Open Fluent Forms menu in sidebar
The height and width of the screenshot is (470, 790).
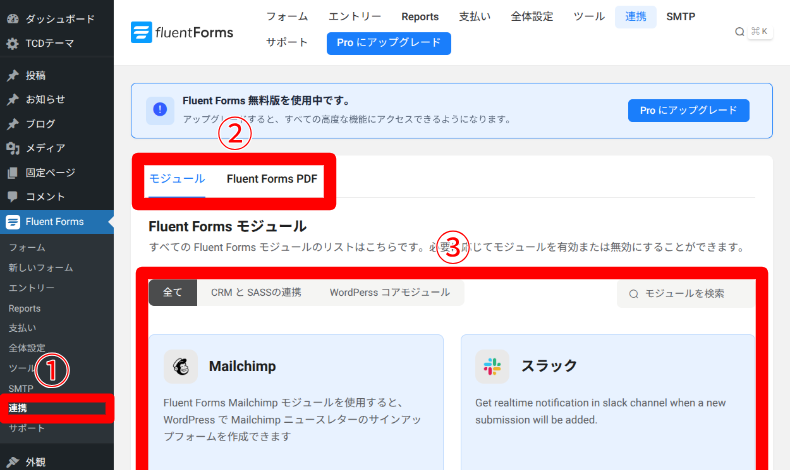tap(57, 222)
